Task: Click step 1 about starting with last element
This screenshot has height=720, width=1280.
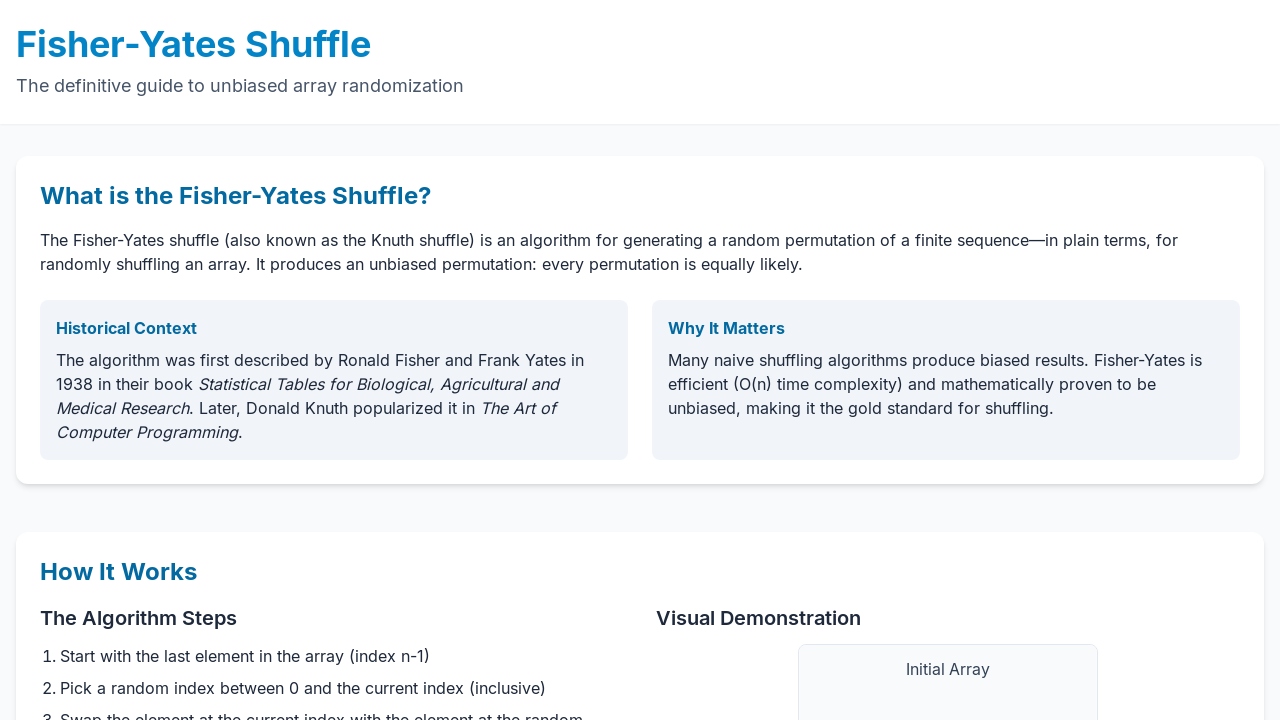Action: [x=244, y=656]
